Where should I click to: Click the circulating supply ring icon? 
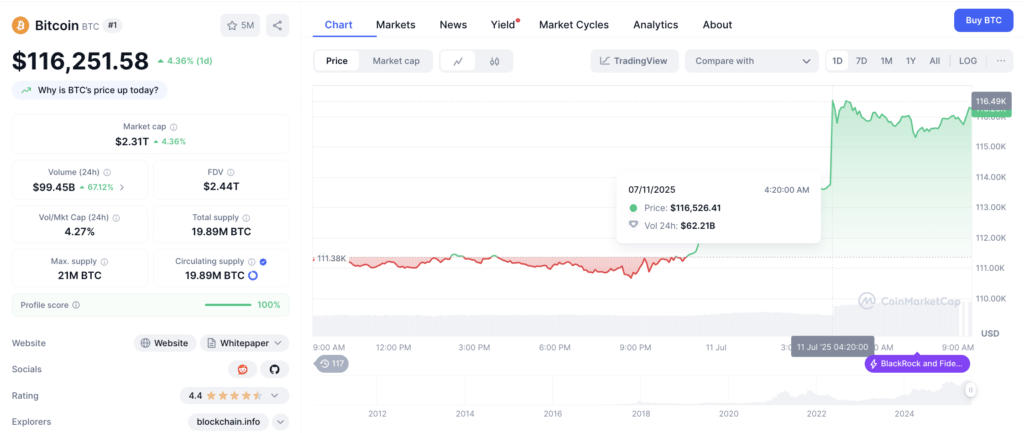tap(253, 276)
